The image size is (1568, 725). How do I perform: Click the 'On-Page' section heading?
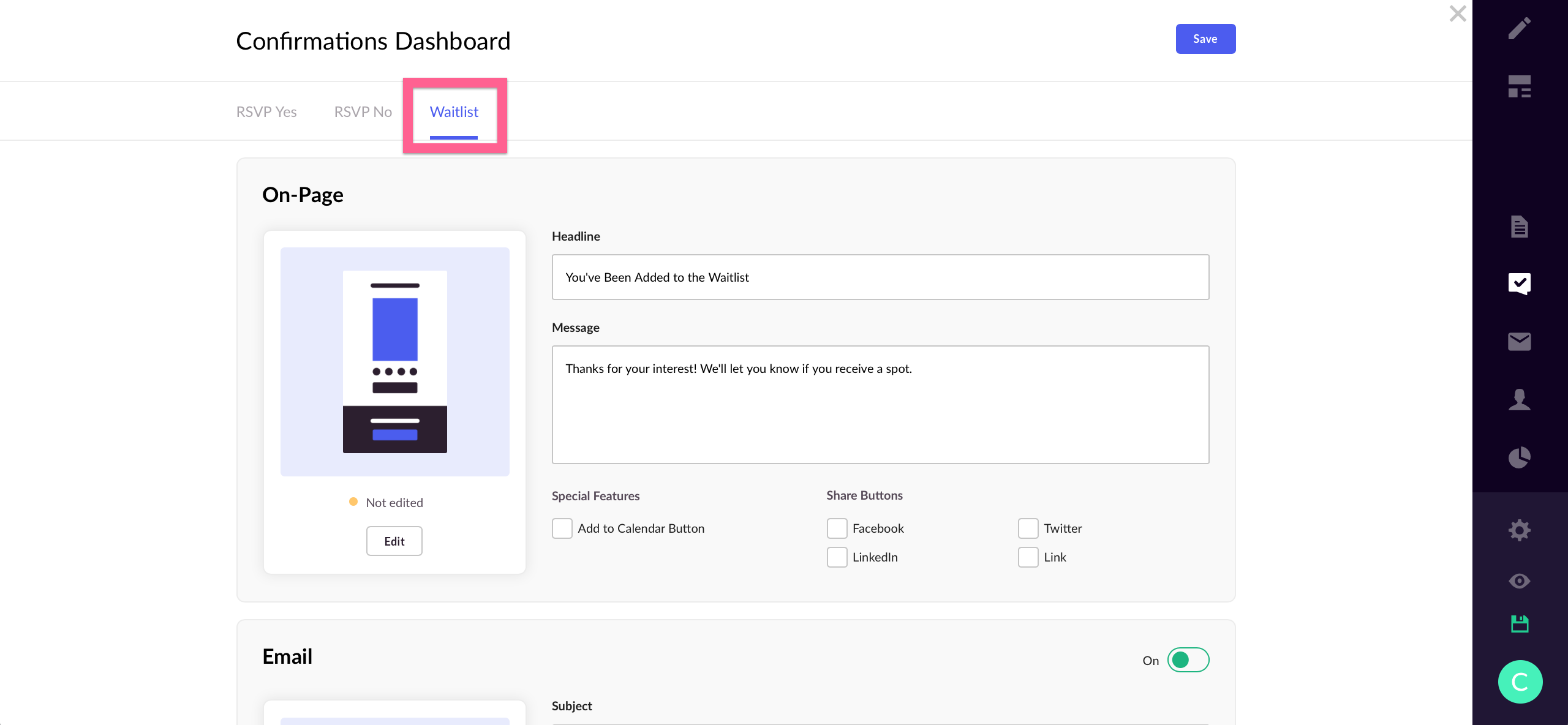tap(303, 195)
